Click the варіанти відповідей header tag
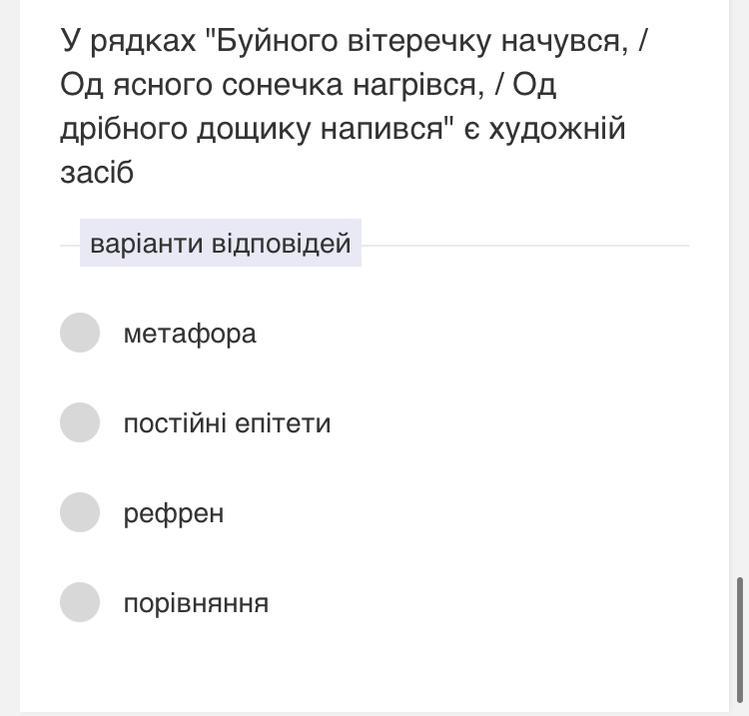 tap(220, 243)
